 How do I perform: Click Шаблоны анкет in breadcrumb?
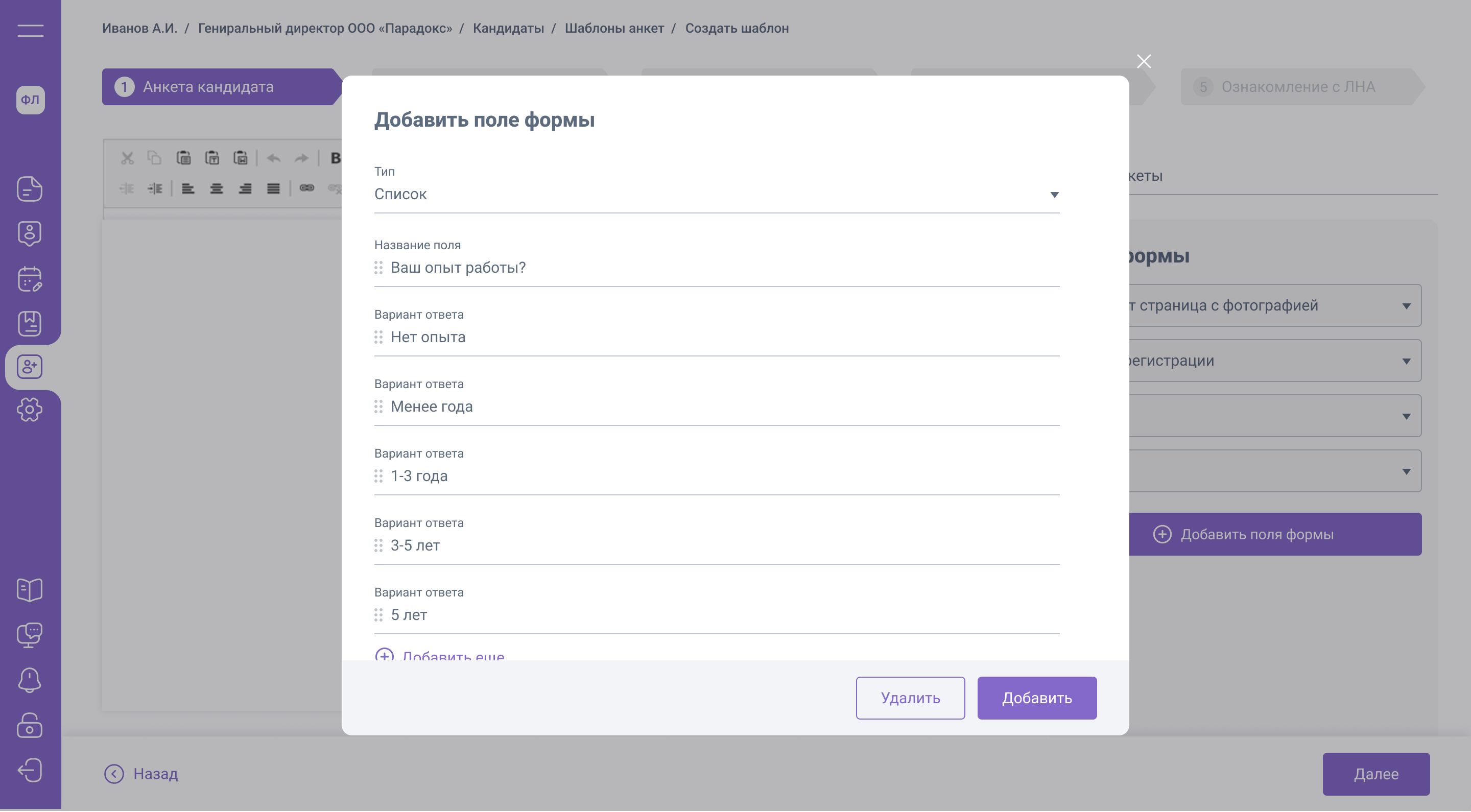[614, 29]
